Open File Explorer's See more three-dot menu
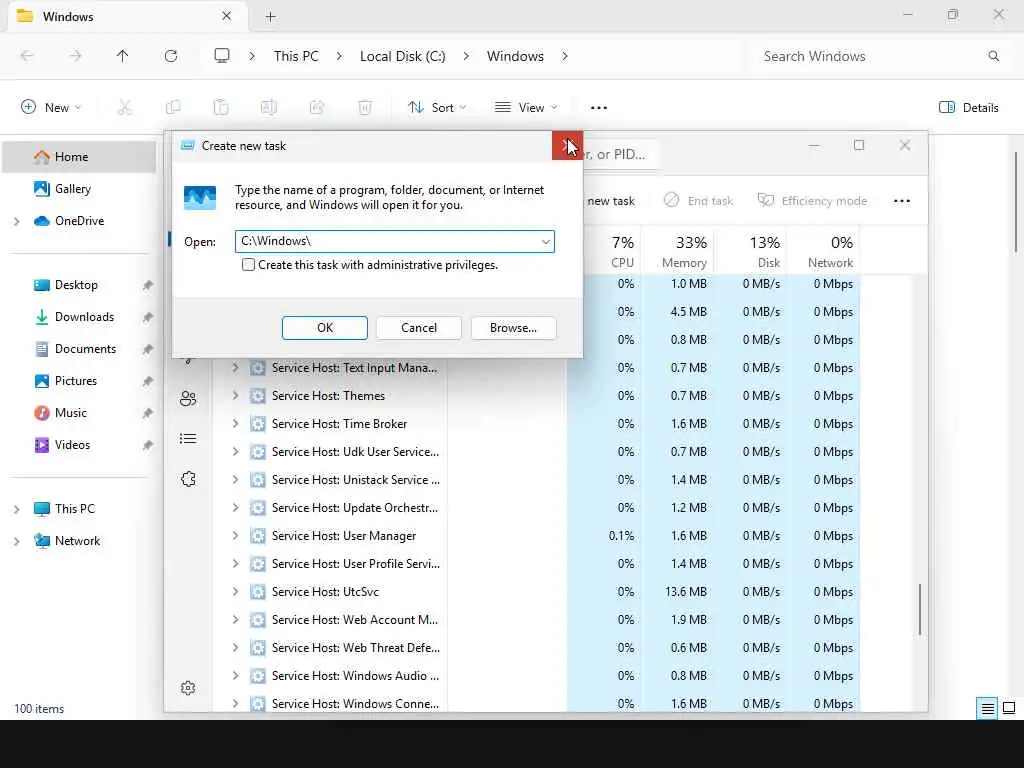Image resolution: width=1024 pixels, height=768 pixels. tap(599, 108)
